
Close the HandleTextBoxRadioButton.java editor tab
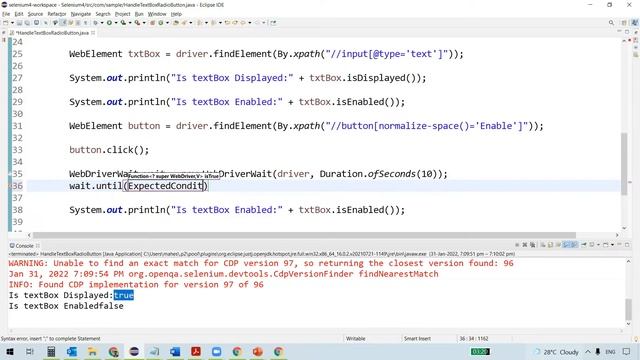point(93,33)
